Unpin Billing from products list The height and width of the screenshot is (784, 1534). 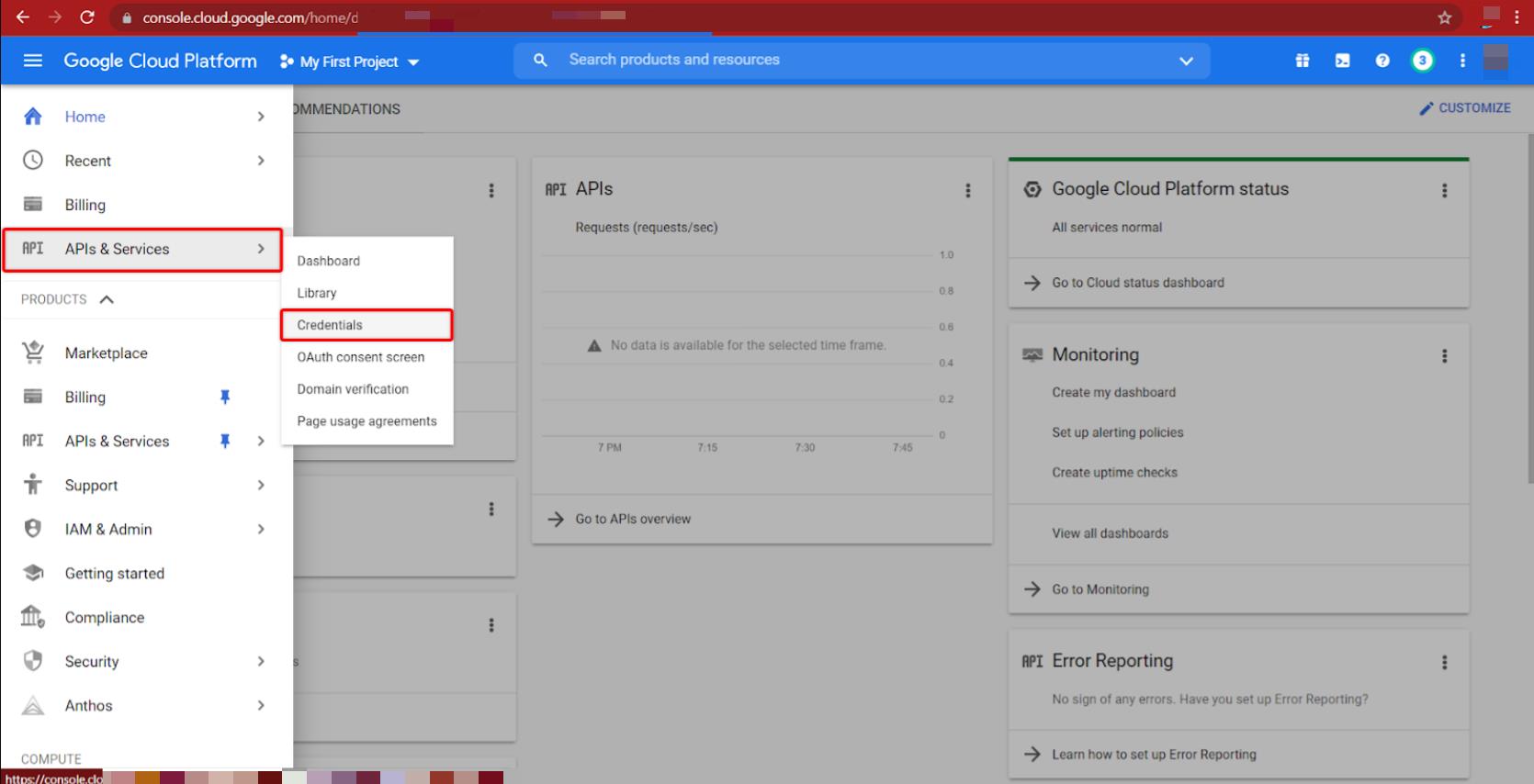tap(224, 397)
